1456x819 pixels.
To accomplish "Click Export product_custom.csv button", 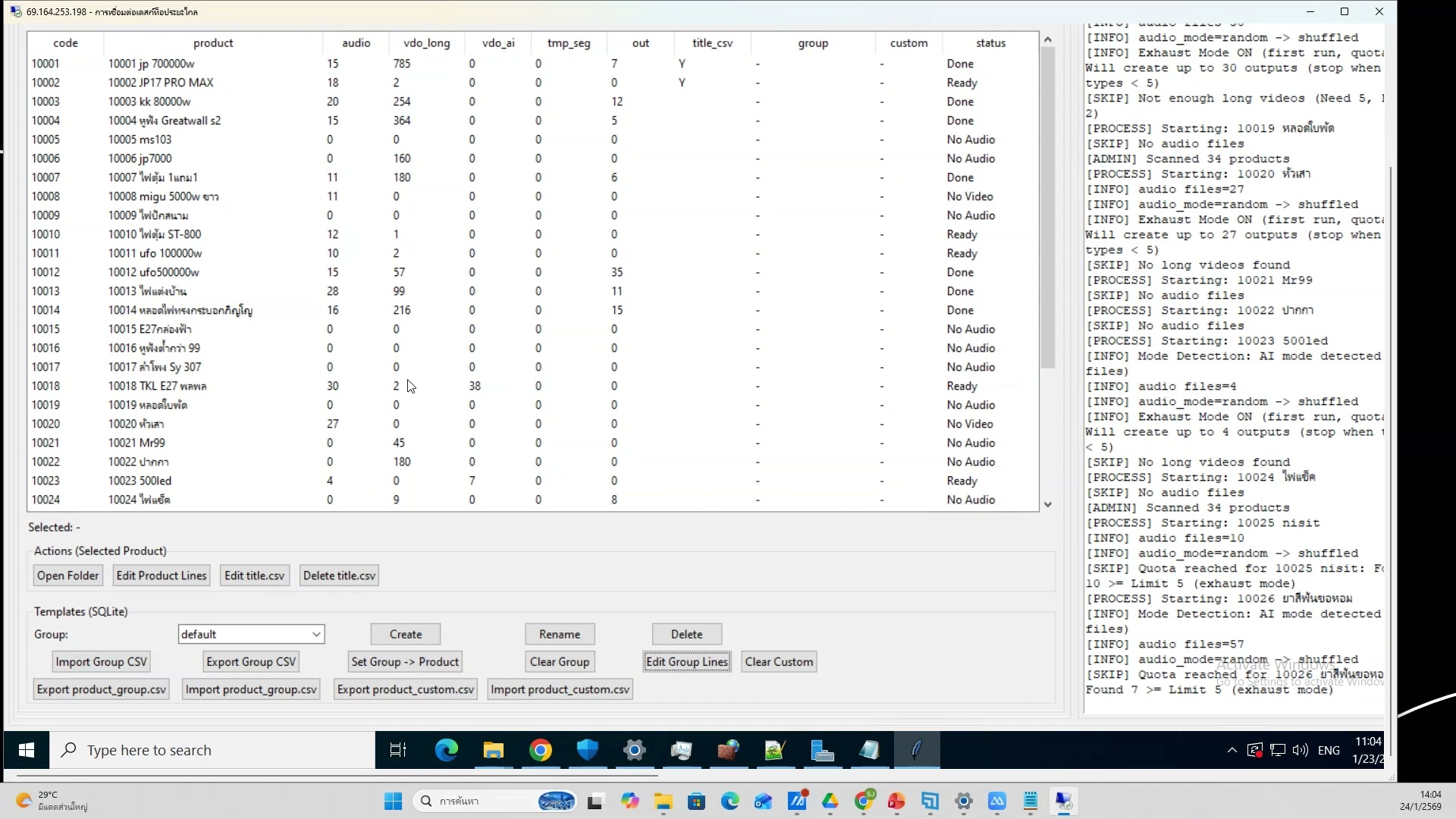I will tap(406, 689).
